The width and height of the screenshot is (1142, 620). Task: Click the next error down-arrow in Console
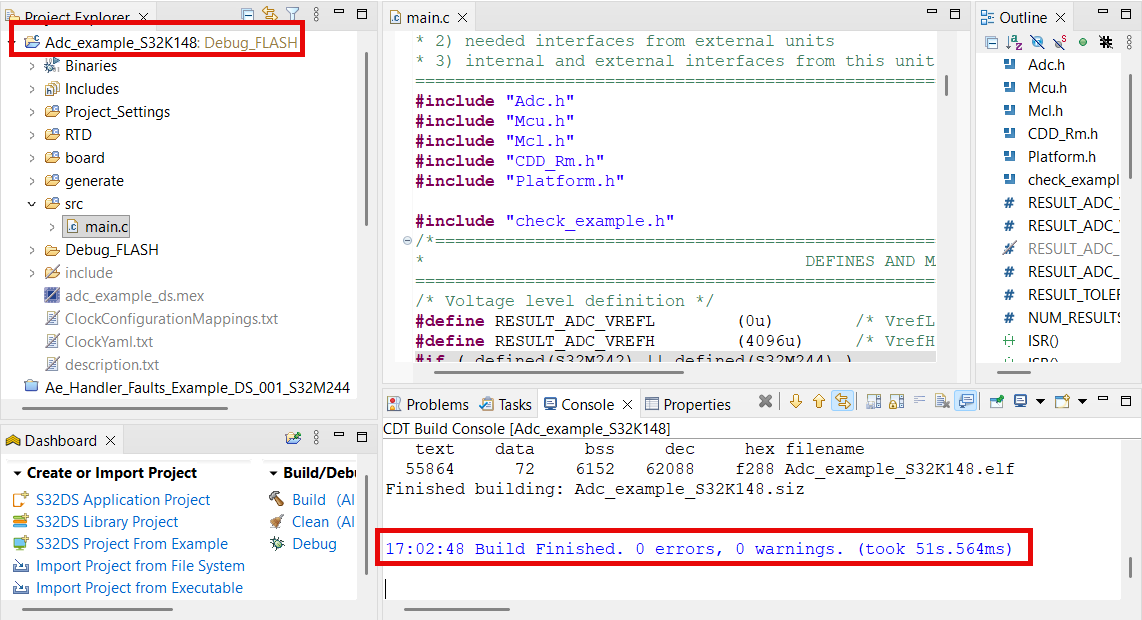795,401
